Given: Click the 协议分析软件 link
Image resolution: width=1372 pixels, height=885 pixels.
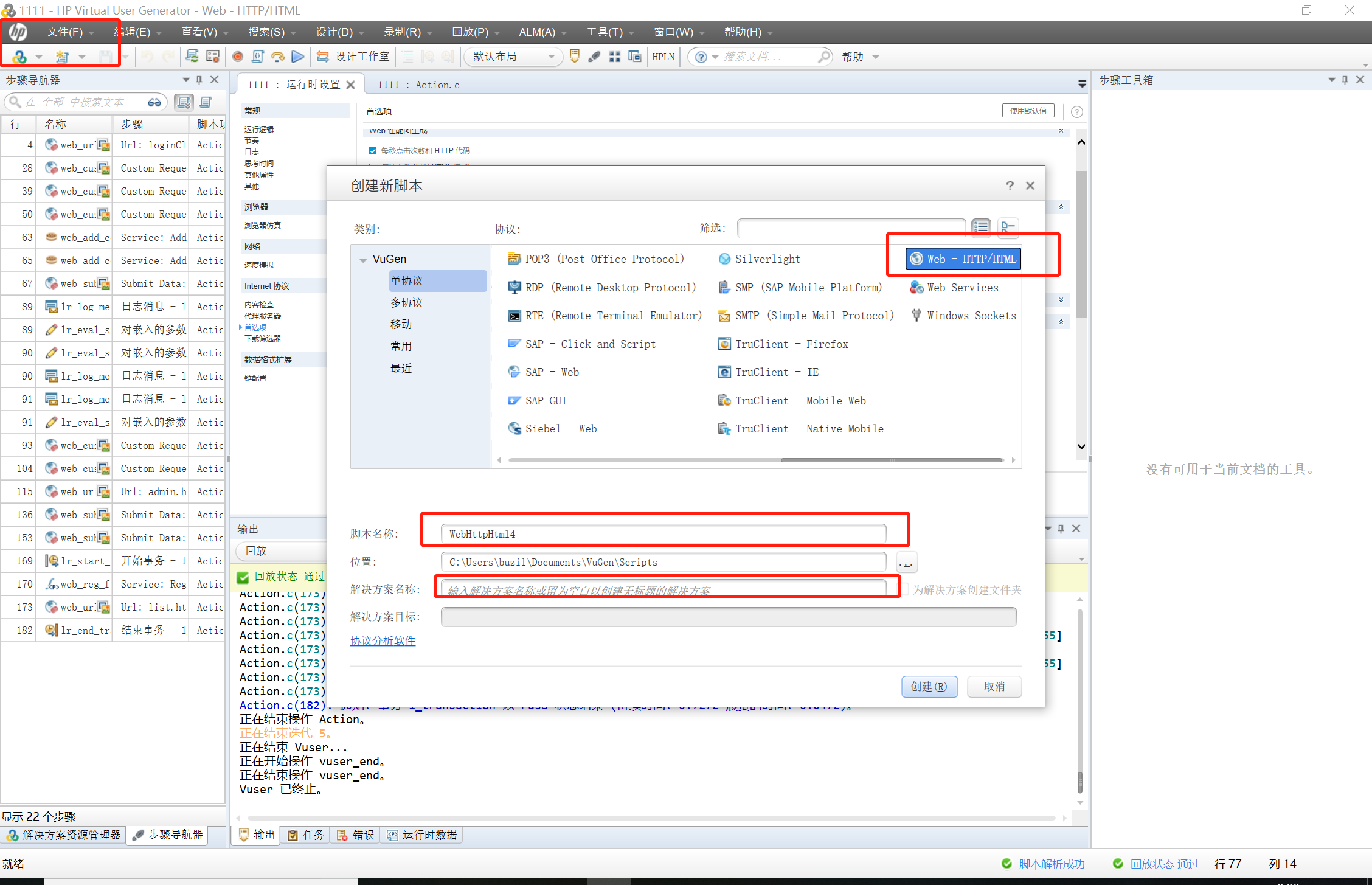Looking at the screenshot, I should (x=383, y=640).
